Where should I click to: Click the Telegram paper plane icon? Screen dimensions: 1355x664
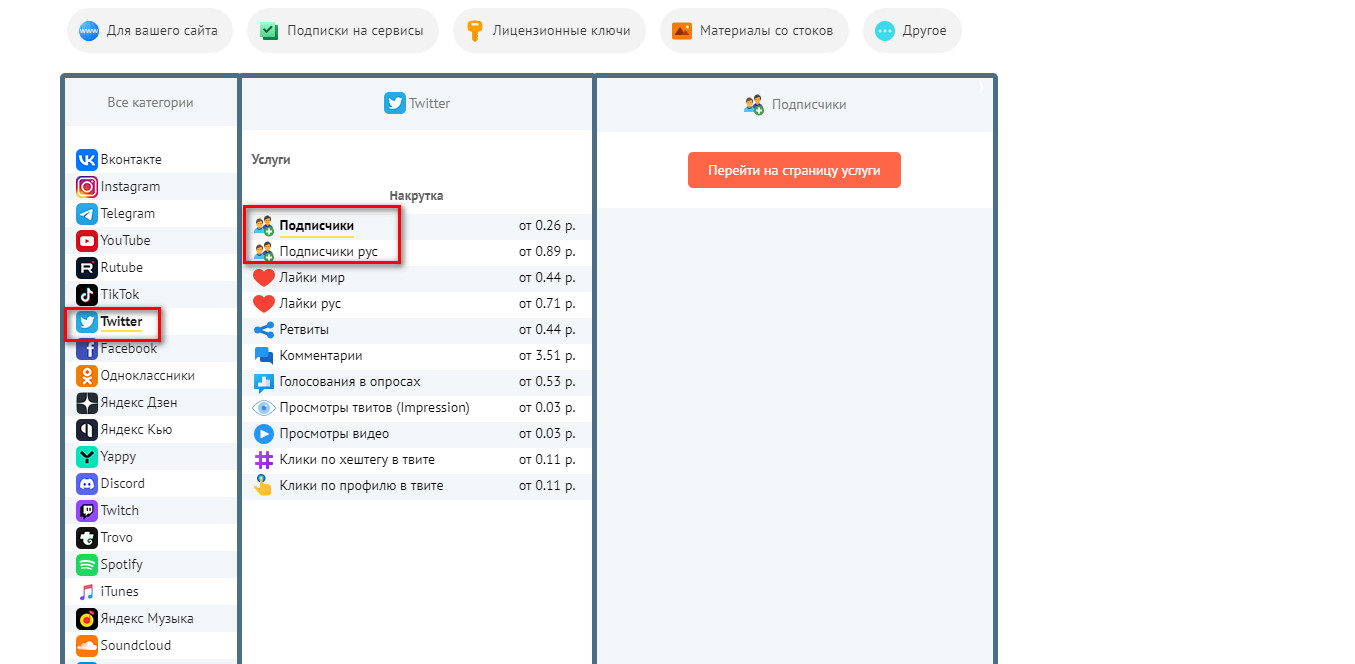pyautogui.click(x=87, y=214)
